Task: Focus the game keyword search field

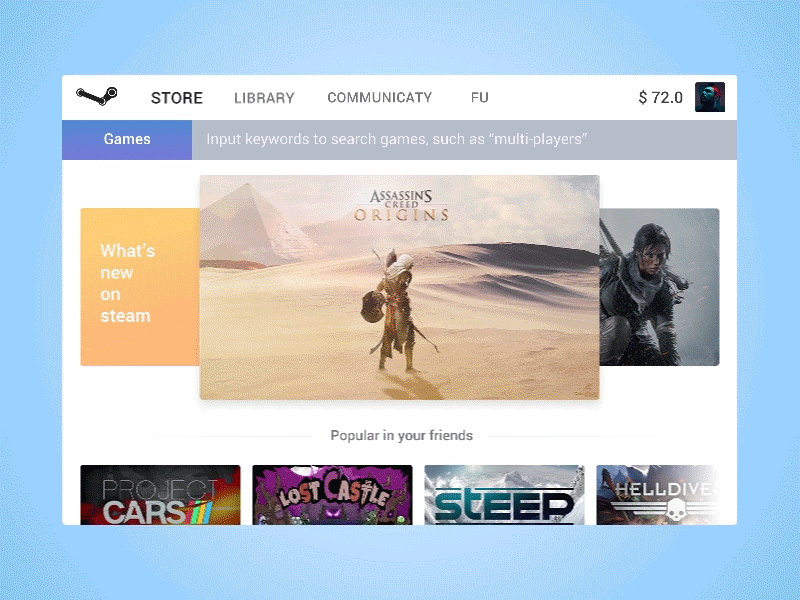Action: point(464,139)
